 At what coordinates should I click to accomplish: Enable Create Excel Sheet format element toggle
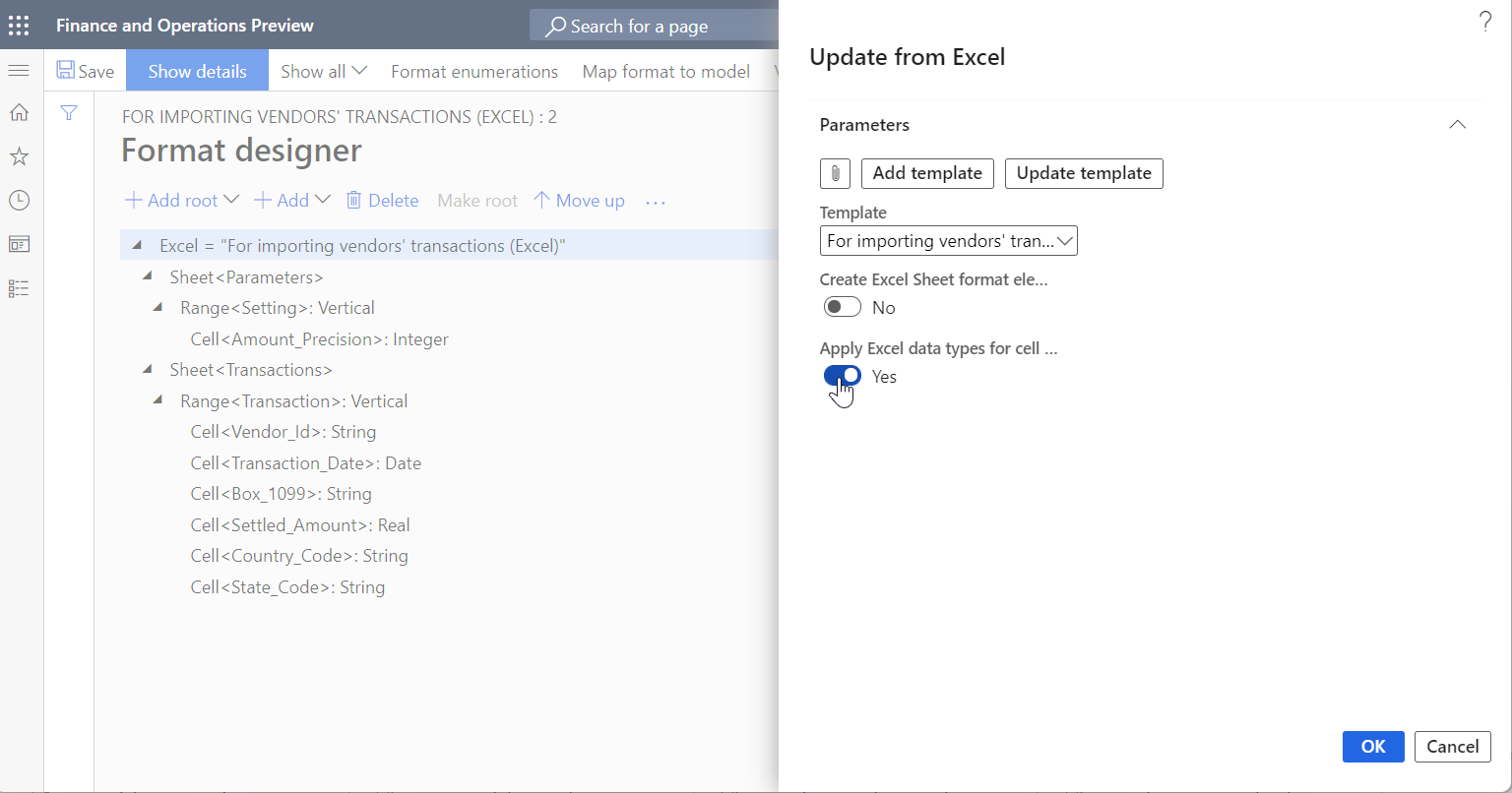(x=842, y=306)
